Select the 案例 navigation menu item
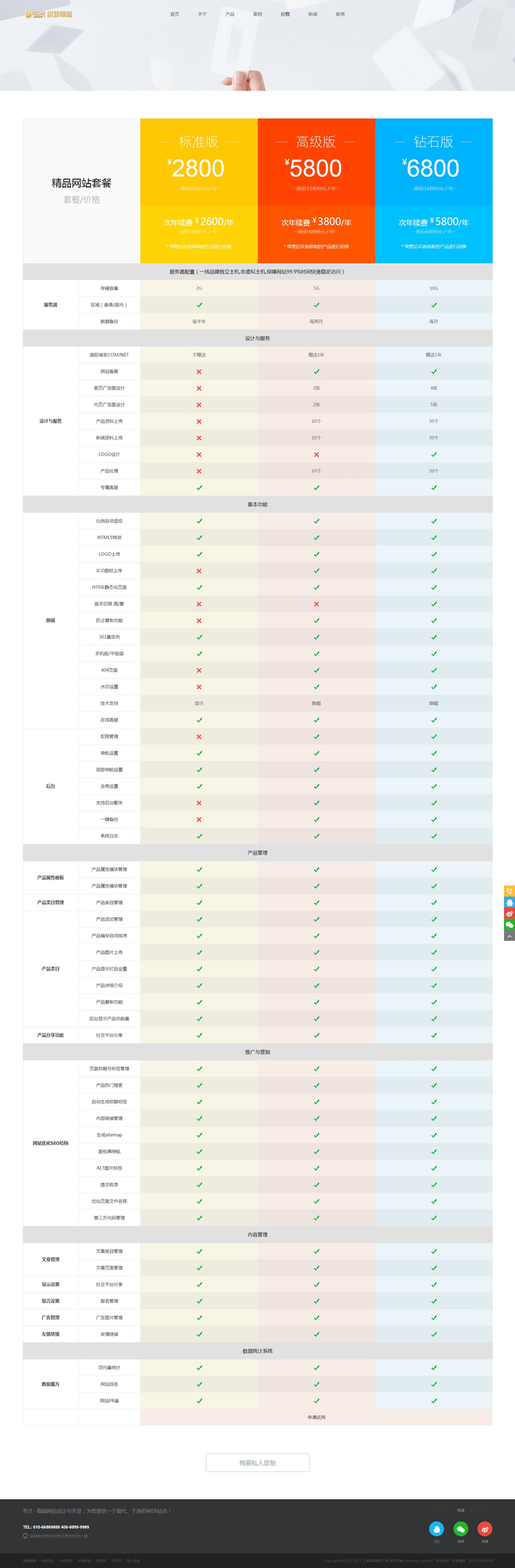The width and height of the screenshot is (515, 1568). click(257, 14)
